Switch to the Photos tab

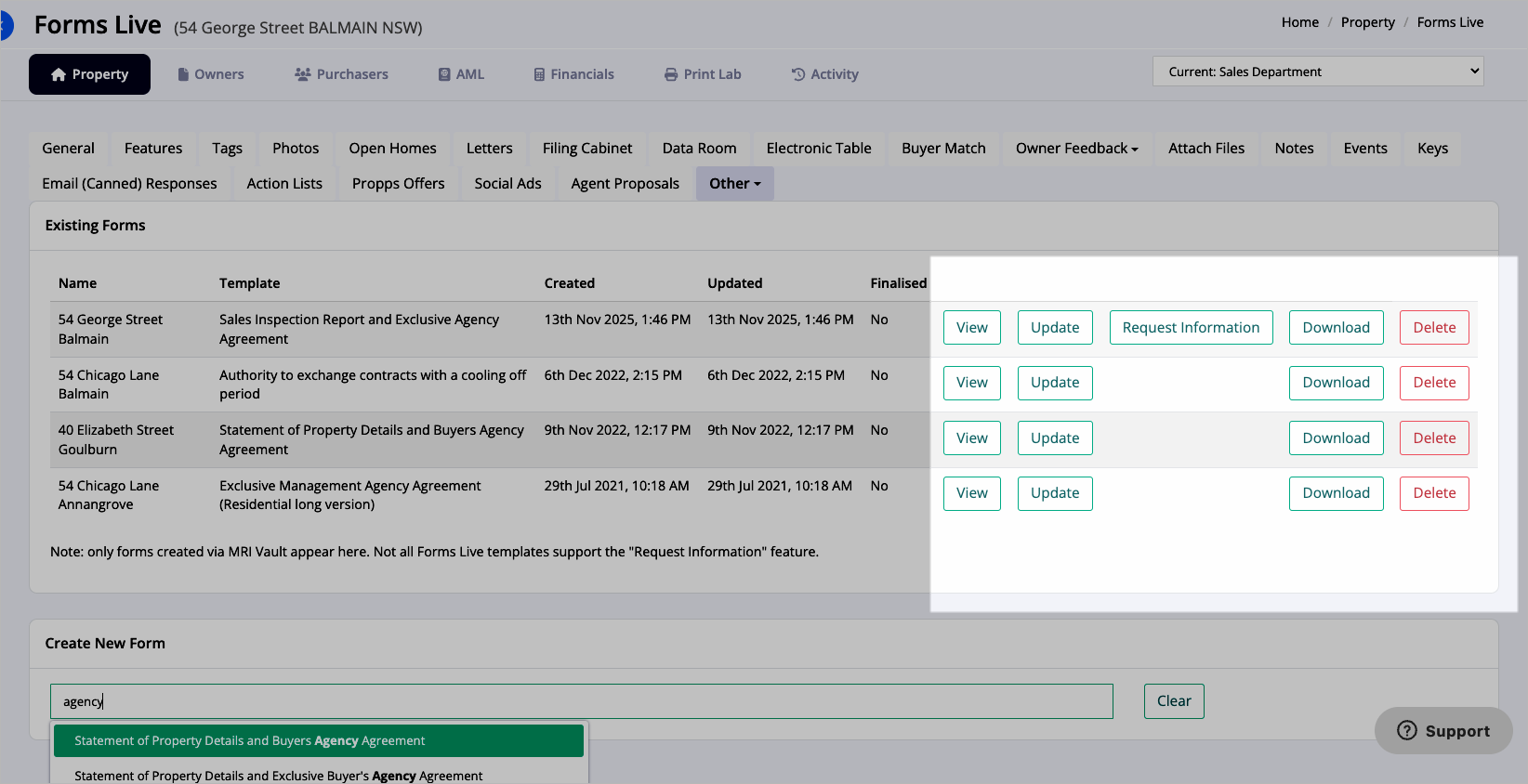(x=296, y=149)
